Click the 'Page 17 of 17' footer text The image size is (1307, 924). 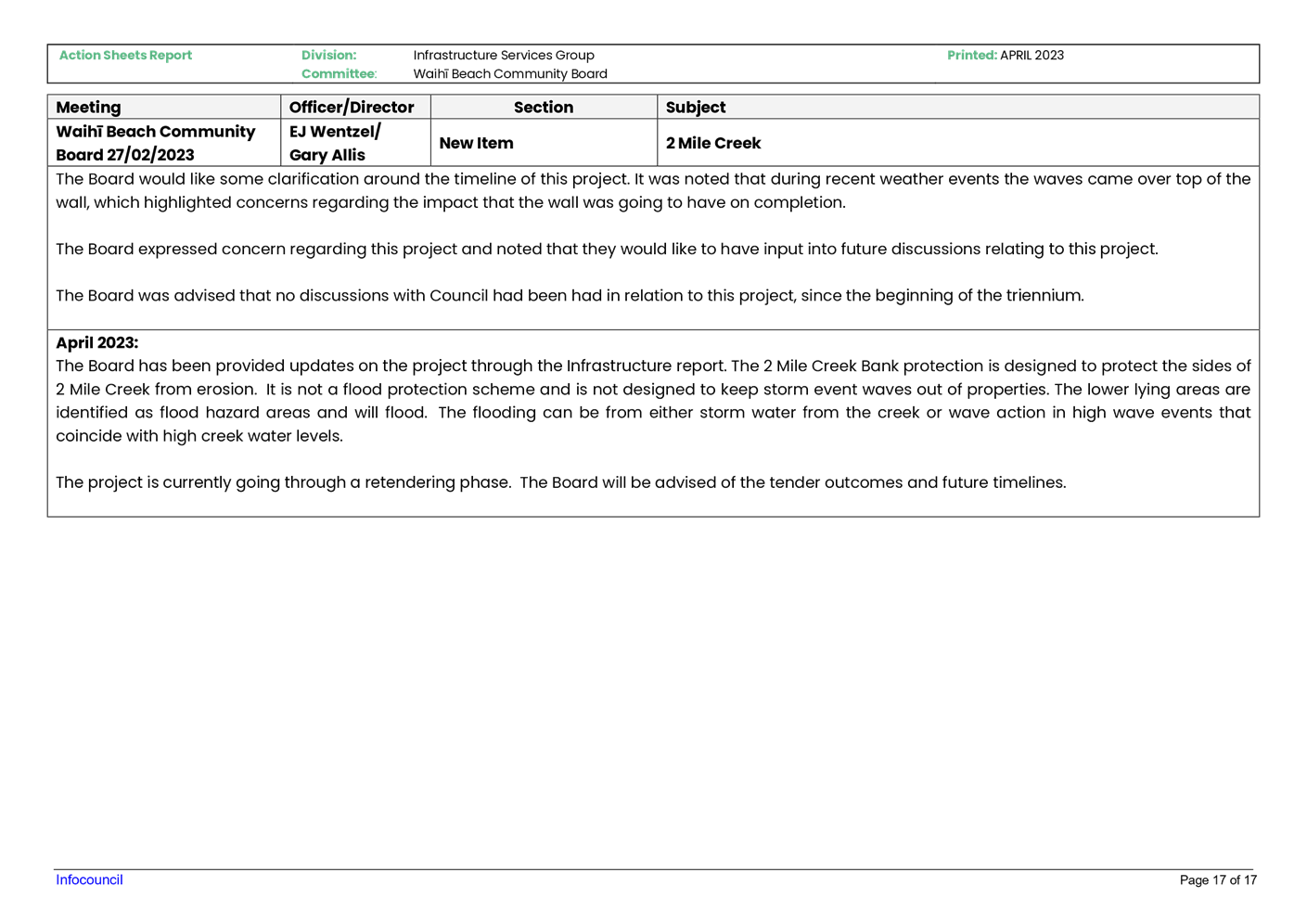(x=1218, y=880)
